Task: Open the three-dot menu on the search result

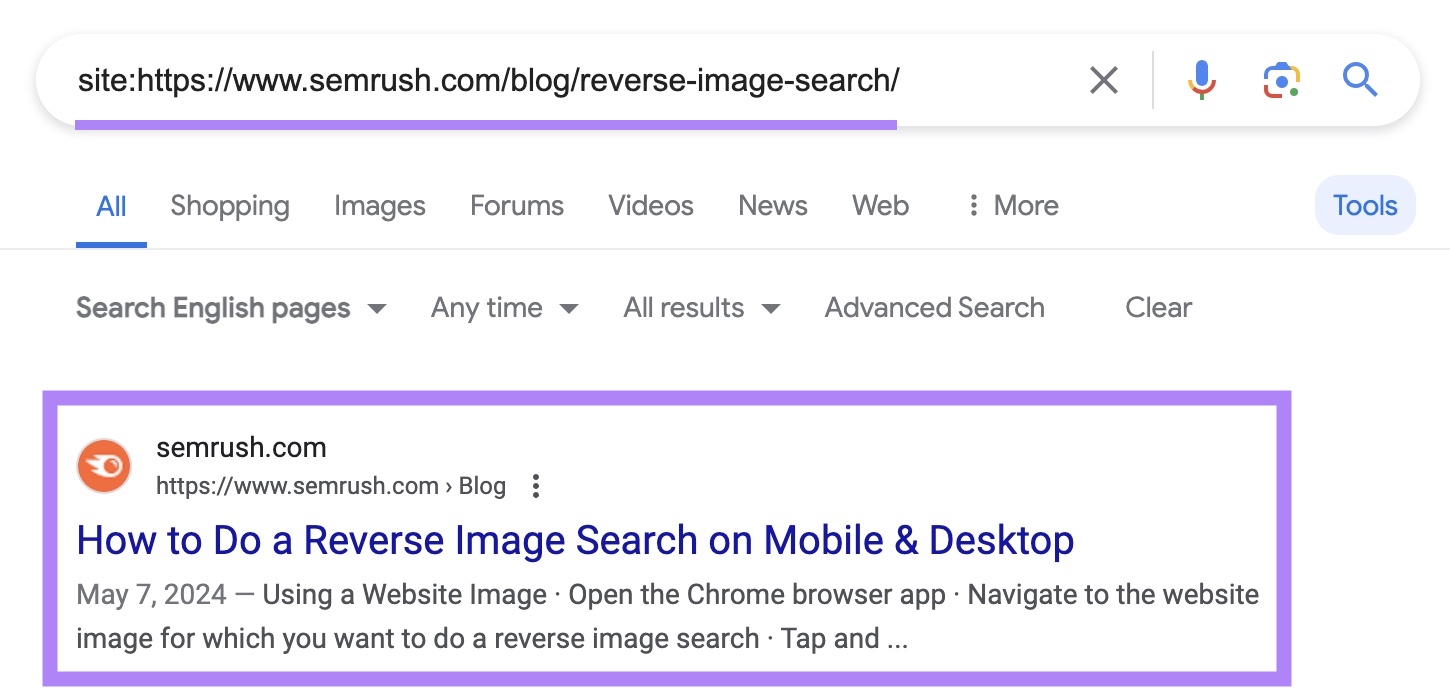Action: pos(536,486)
